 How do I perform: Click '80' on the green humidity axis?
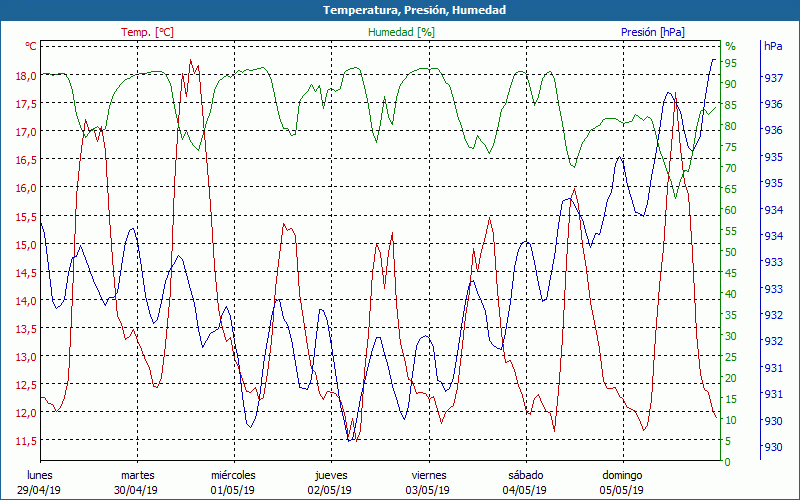[x=731, y=126]
